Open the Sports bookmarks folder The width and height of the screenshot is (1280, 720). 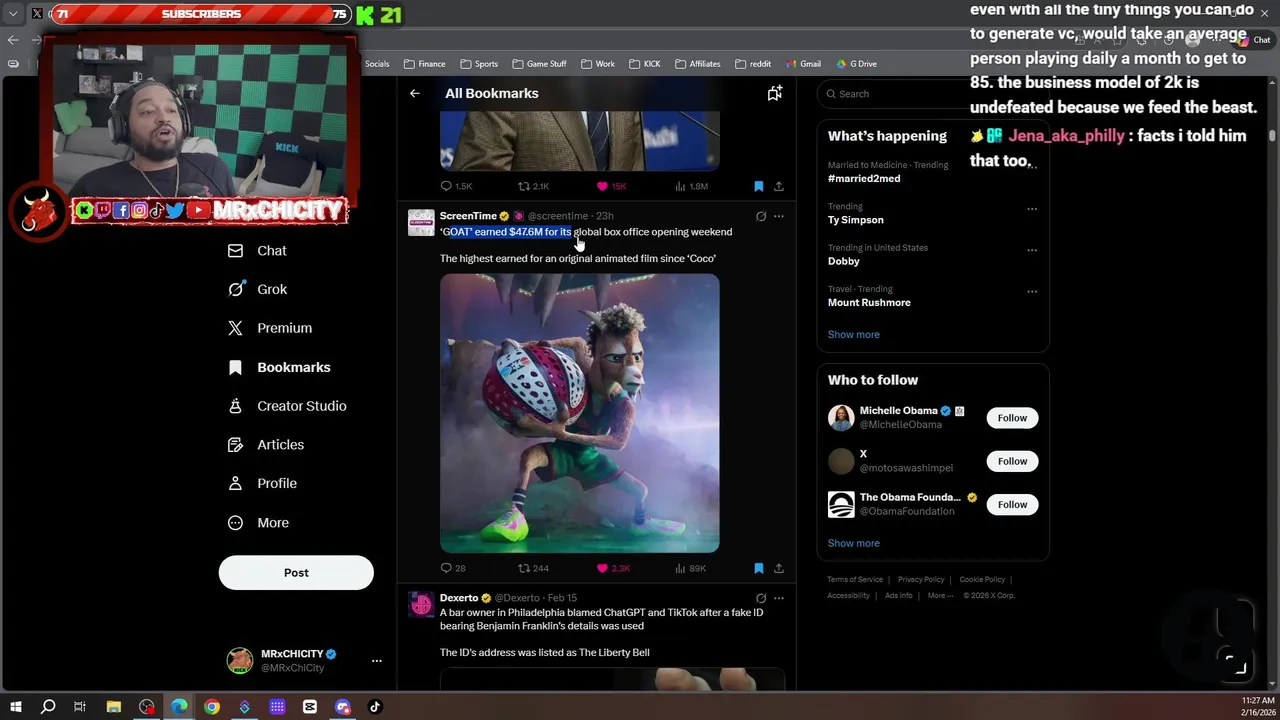[479, 64]
